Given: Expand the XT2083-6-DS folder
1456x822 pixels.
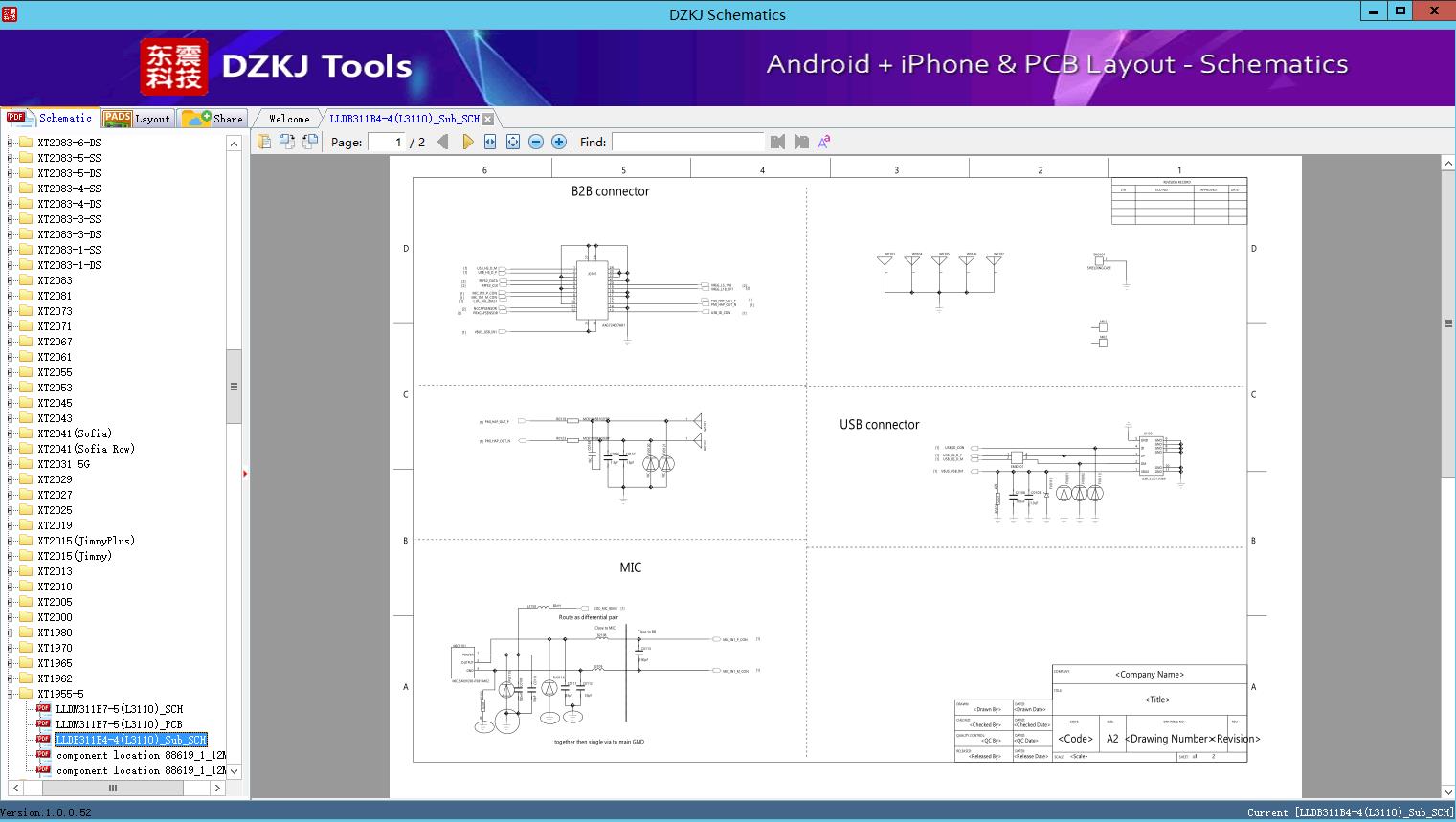Looking at the screenshot, I should coord(11,143).
